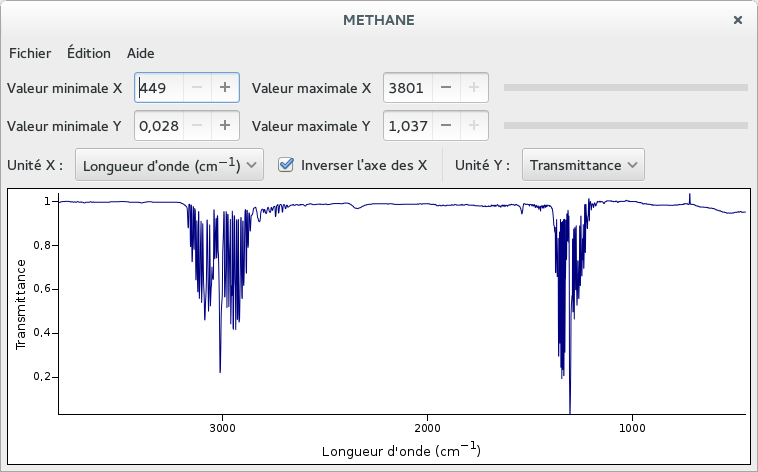
Task: Decrease Valeur maximale Y with minus button
Action: [x=446, y=126]
